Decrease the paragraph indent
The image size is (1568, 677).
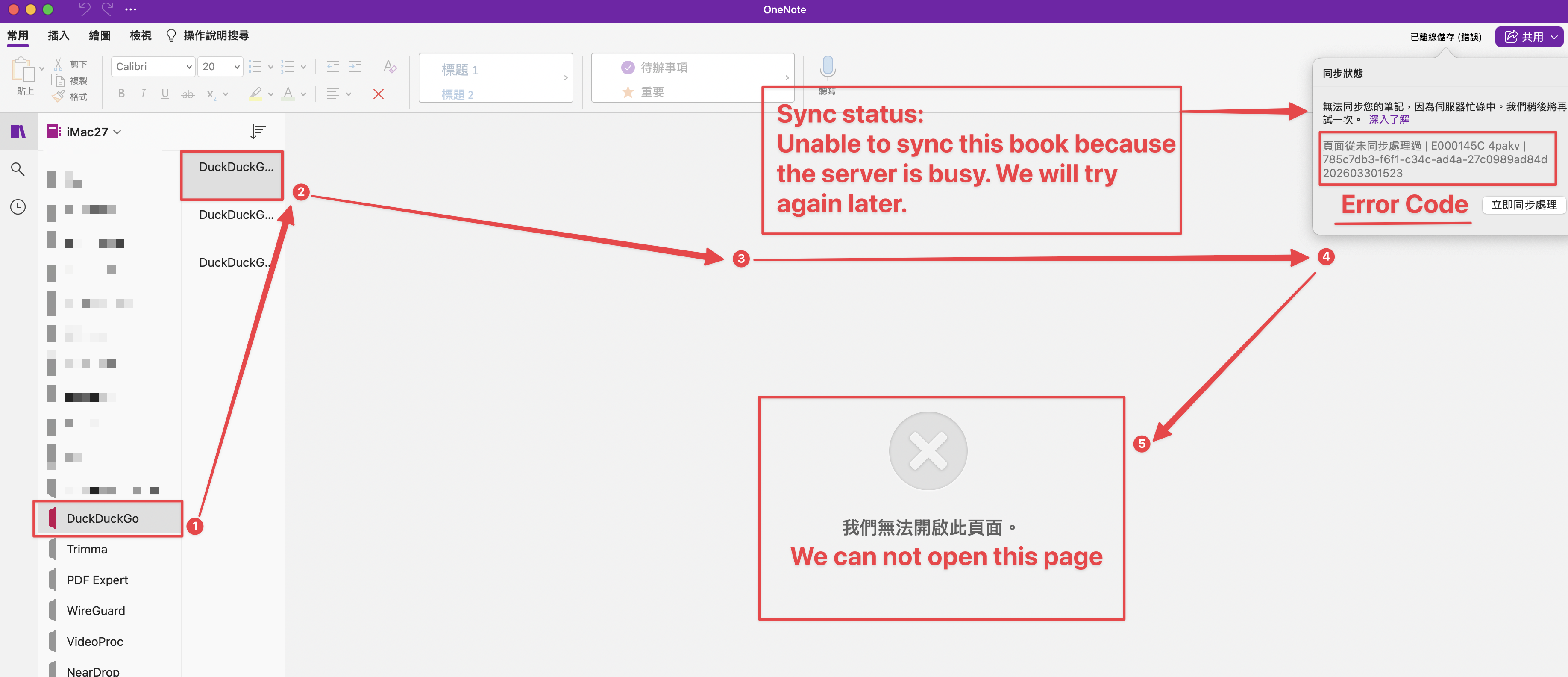point(333,66)
